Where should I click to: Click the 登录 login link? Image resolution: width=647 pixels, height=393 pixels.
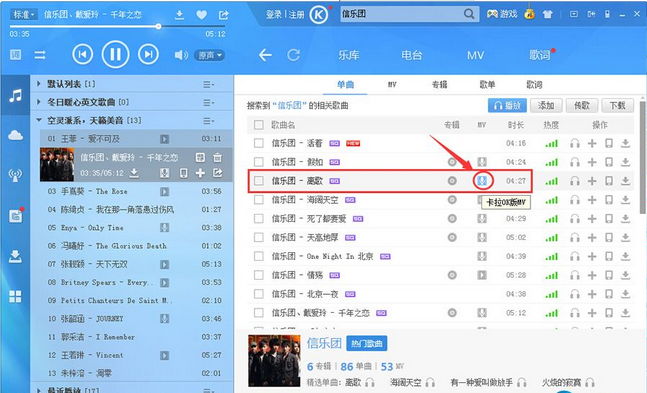274,15
